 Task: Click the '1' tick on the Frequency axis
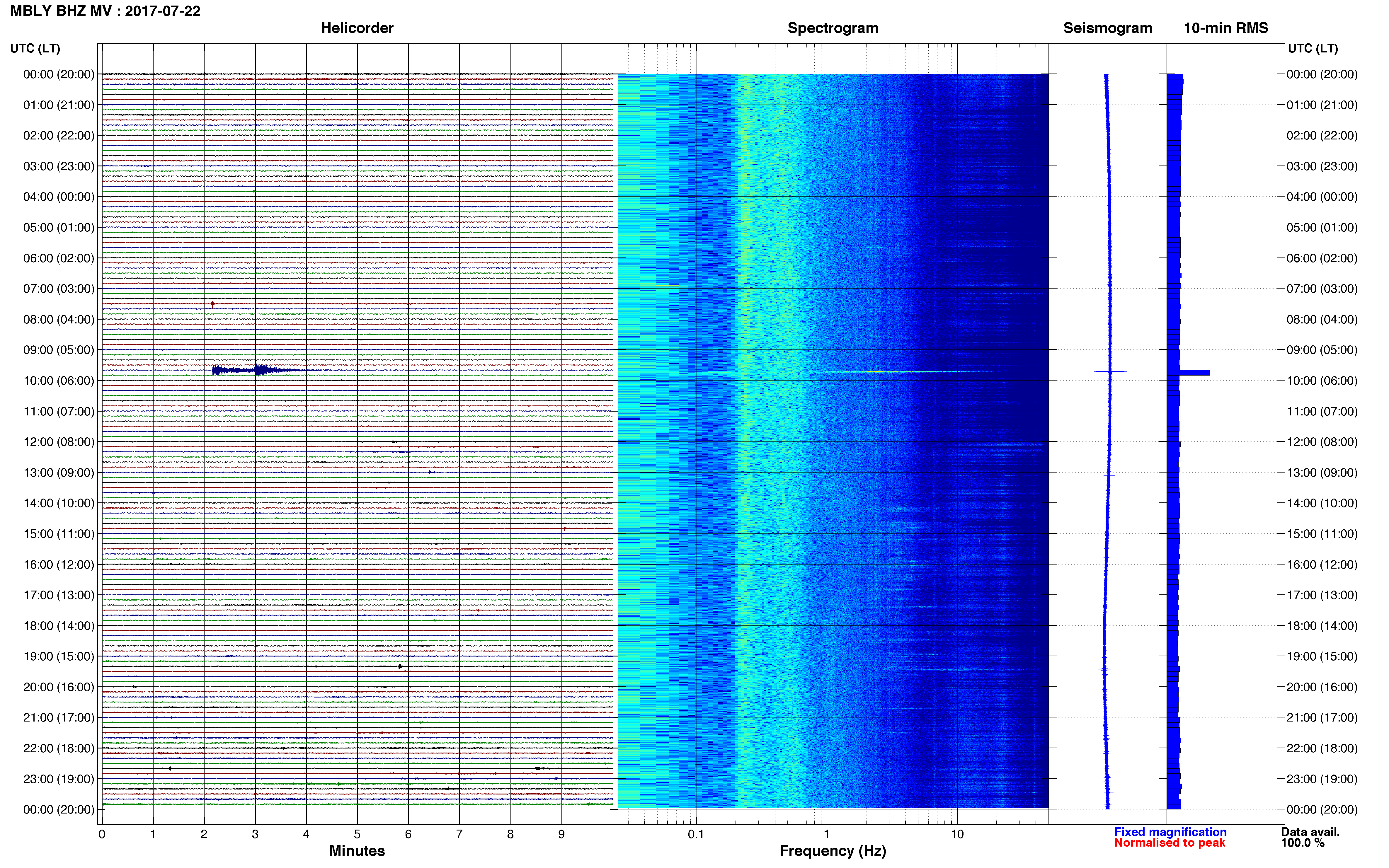(x=826, y=835)
